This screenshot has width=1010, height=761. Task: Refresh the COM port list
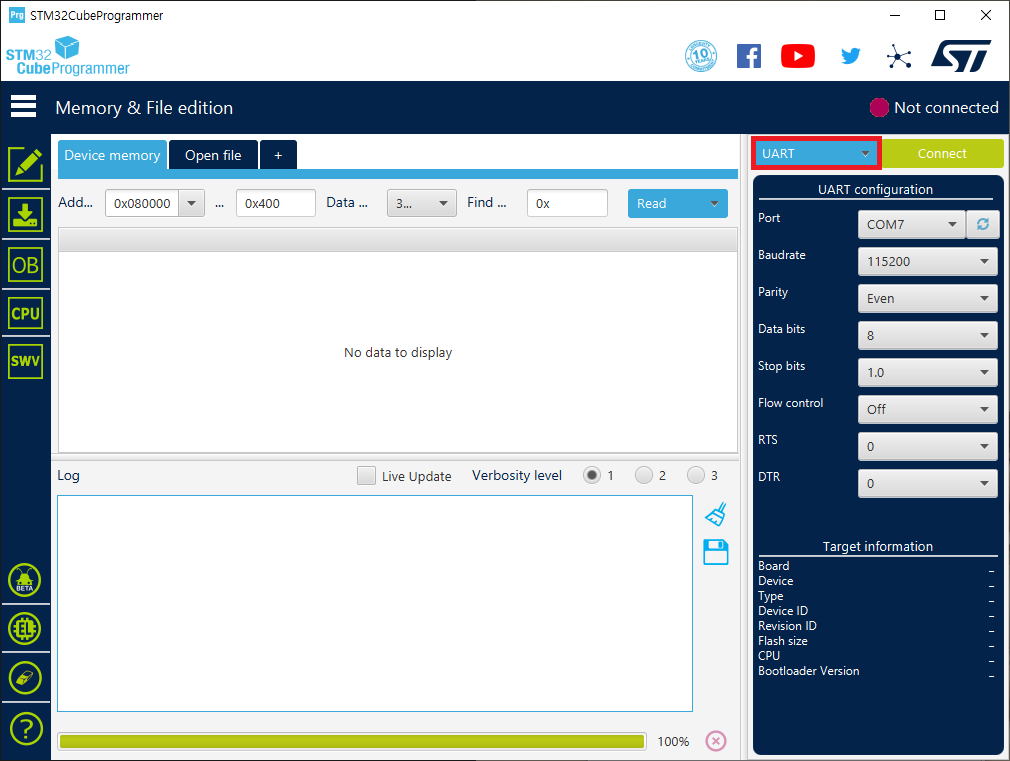coord(983,224)
